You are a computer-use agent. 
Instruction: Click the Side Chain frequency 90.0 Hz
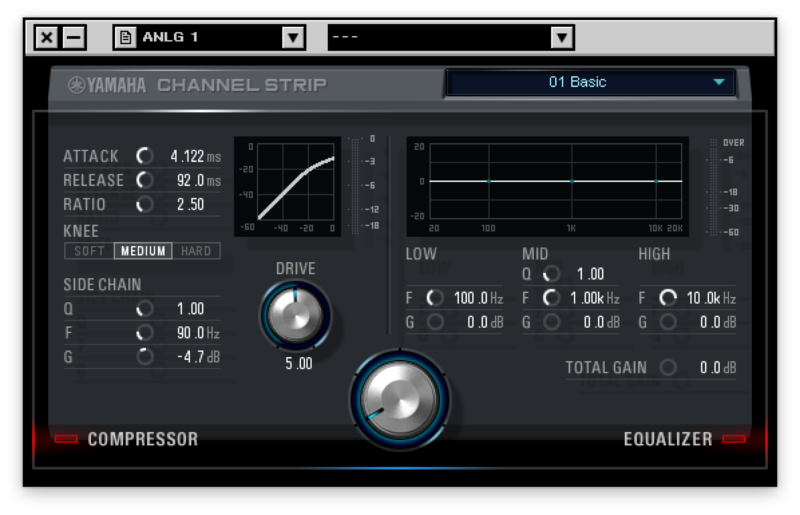(x=198, y=333)
